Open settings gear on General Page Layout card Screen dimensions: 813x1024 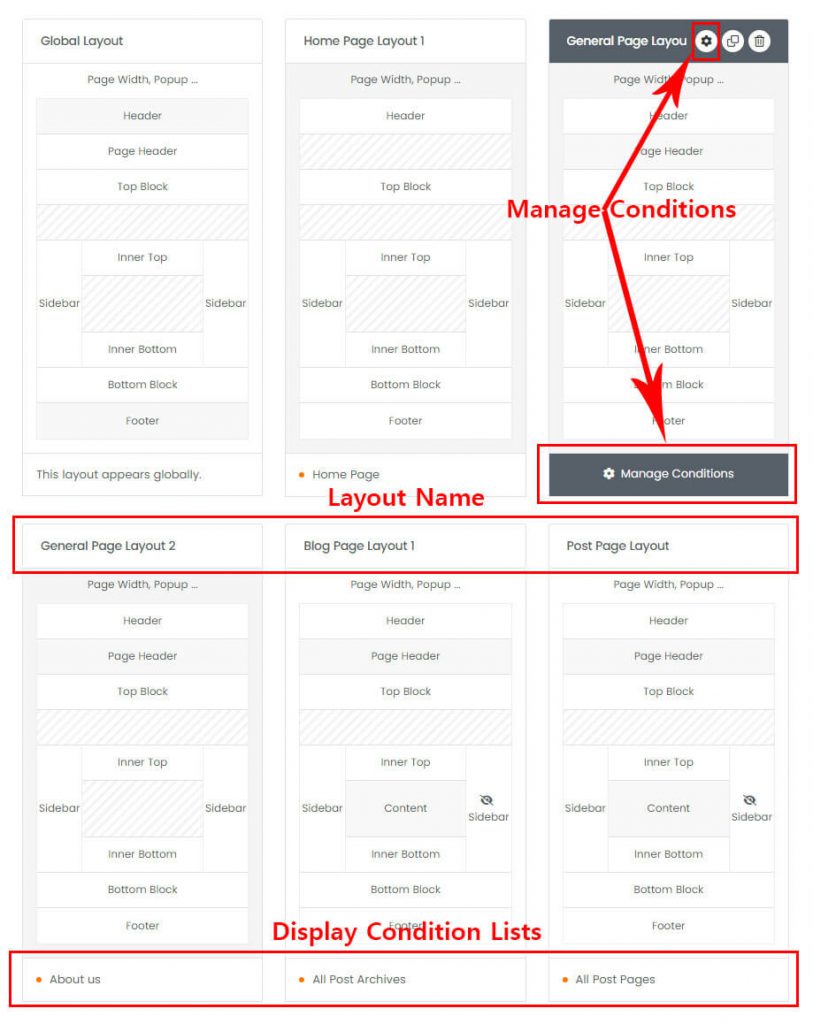pyautogui.click(x=707, y=41)
